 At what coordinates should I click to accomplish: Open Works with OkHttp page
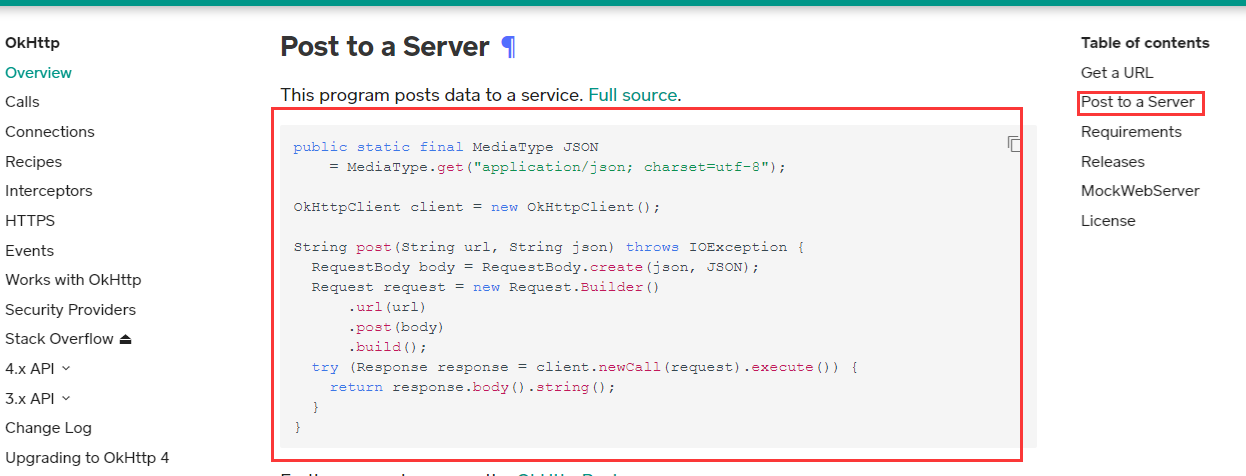[73, 280]
